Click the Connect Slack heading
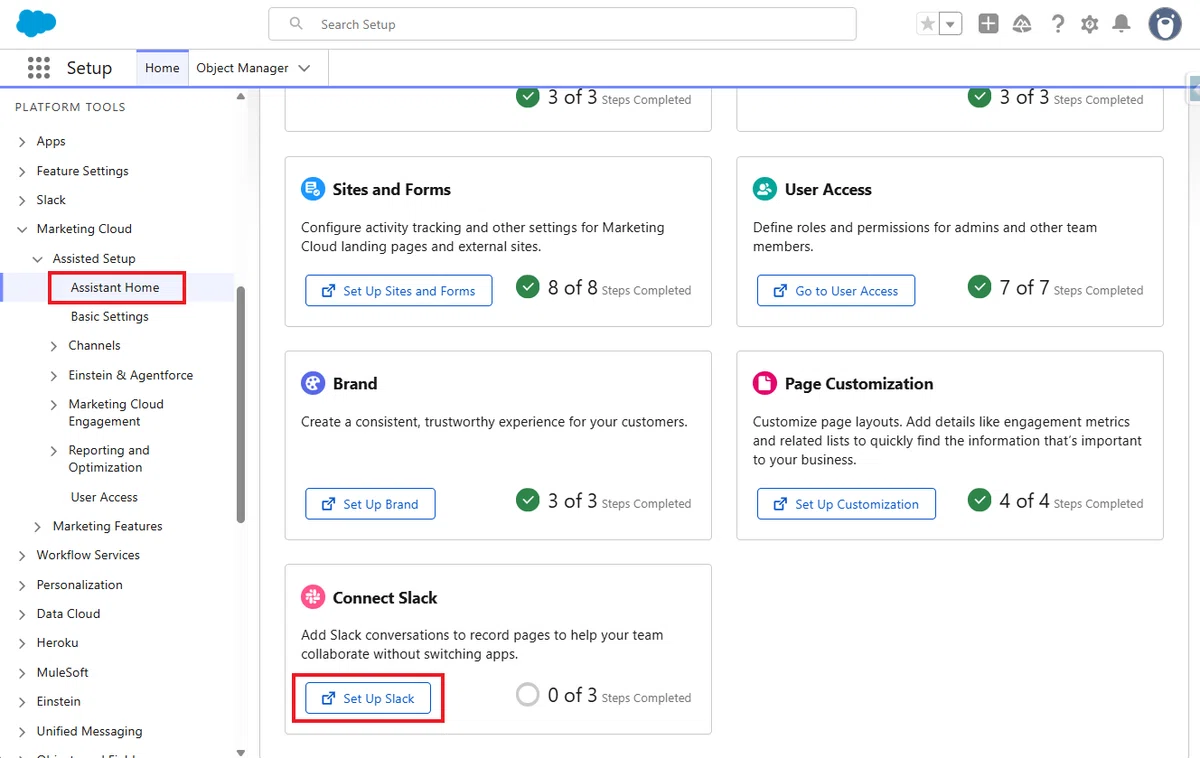The width and height of the screenshot is (1200, 758). tap(385, 598)
